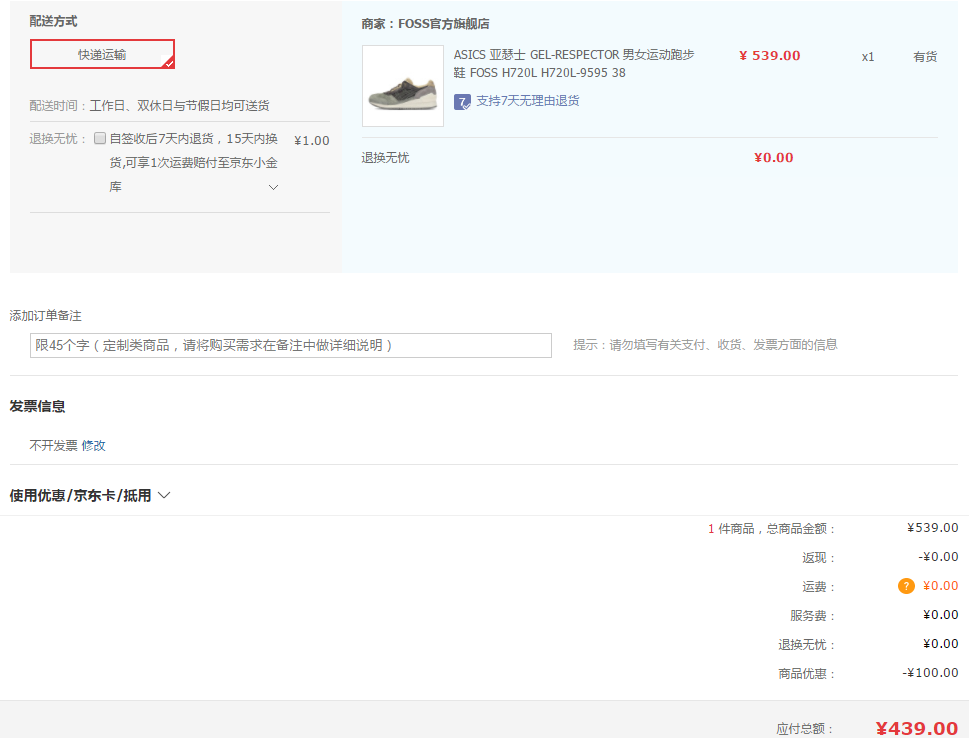Expand the 使用优惠/京东卡/抵用 section
Viewport: 969px width, 738px height.
90,496
